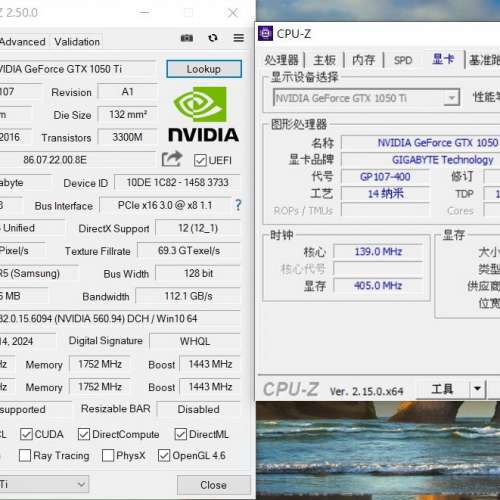Click the DirectX Support 12 (12_1) value

(x=198, y=228)
